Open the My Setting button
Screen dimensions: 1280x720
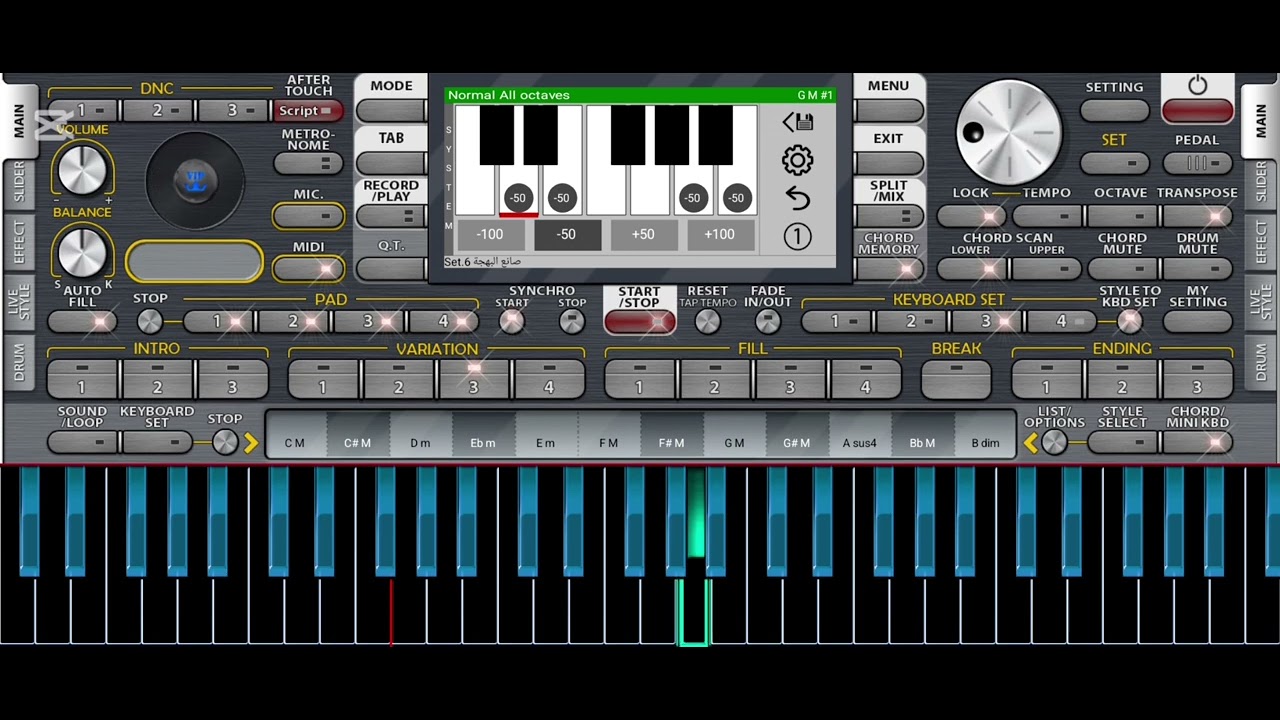click(1197, 321)
